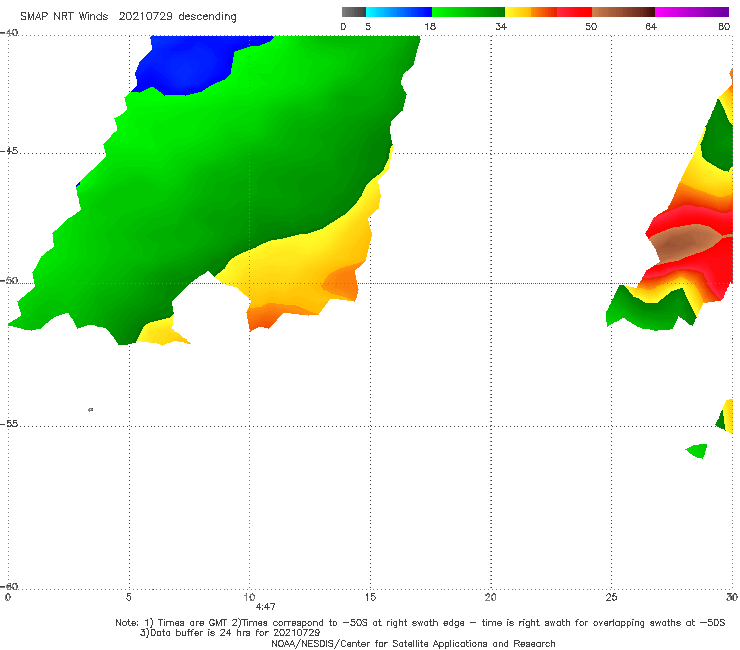The height and width of the screenshot is (650, 740).
Task: Click the longitude label '10' on bottom axis
Action: pos(249,597)
